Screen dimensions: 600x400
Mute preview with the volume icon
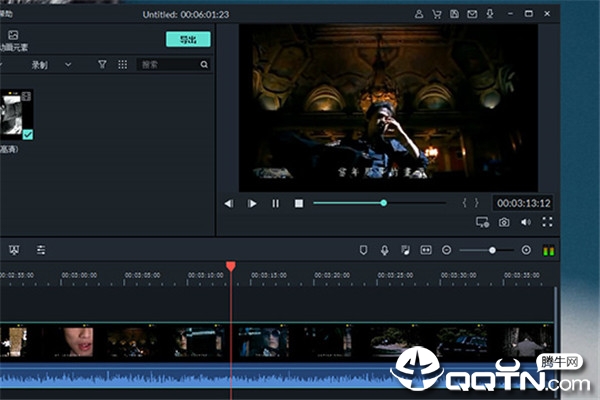(x=526, y=222)
